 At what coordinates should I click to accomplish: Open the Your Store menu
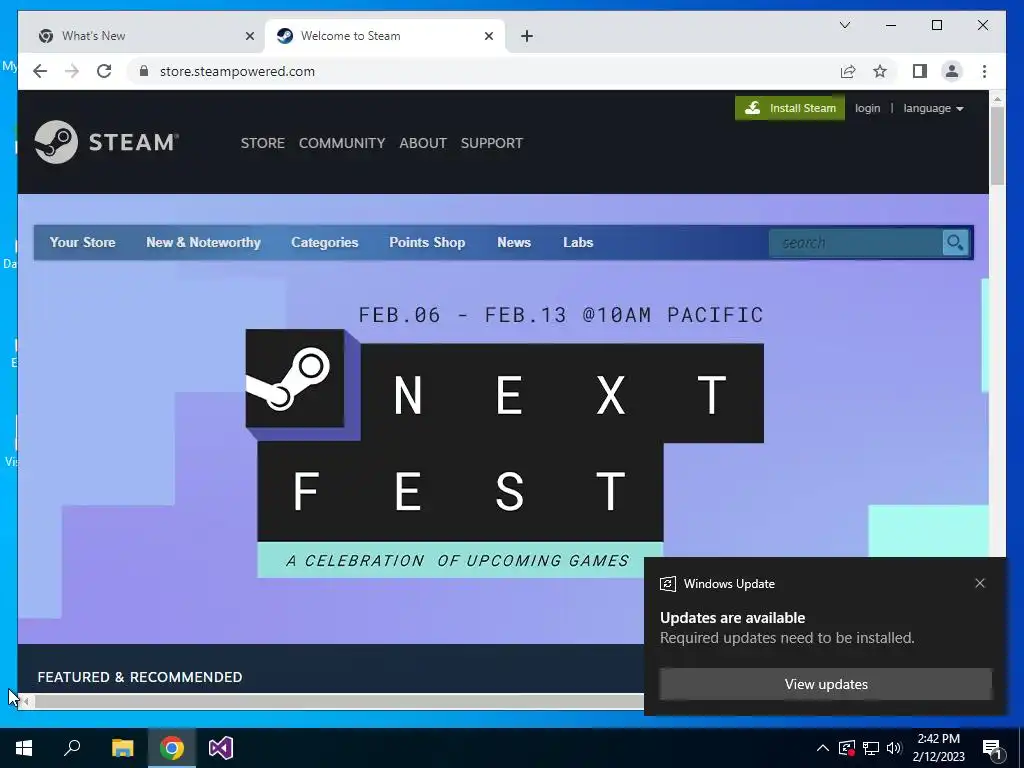pyautogui.click(x=82, y=242)
